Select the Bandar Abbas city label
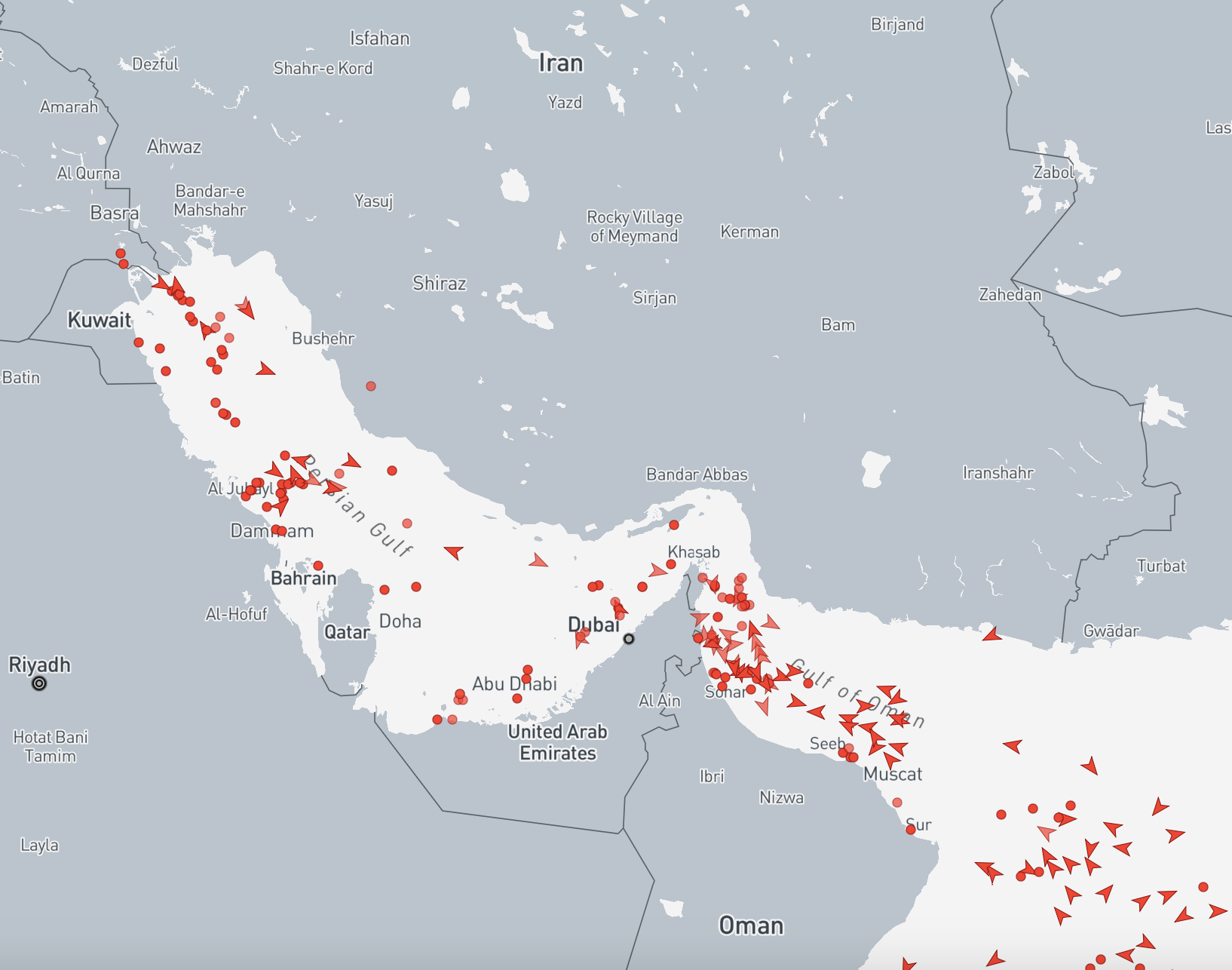 (697, 474)
